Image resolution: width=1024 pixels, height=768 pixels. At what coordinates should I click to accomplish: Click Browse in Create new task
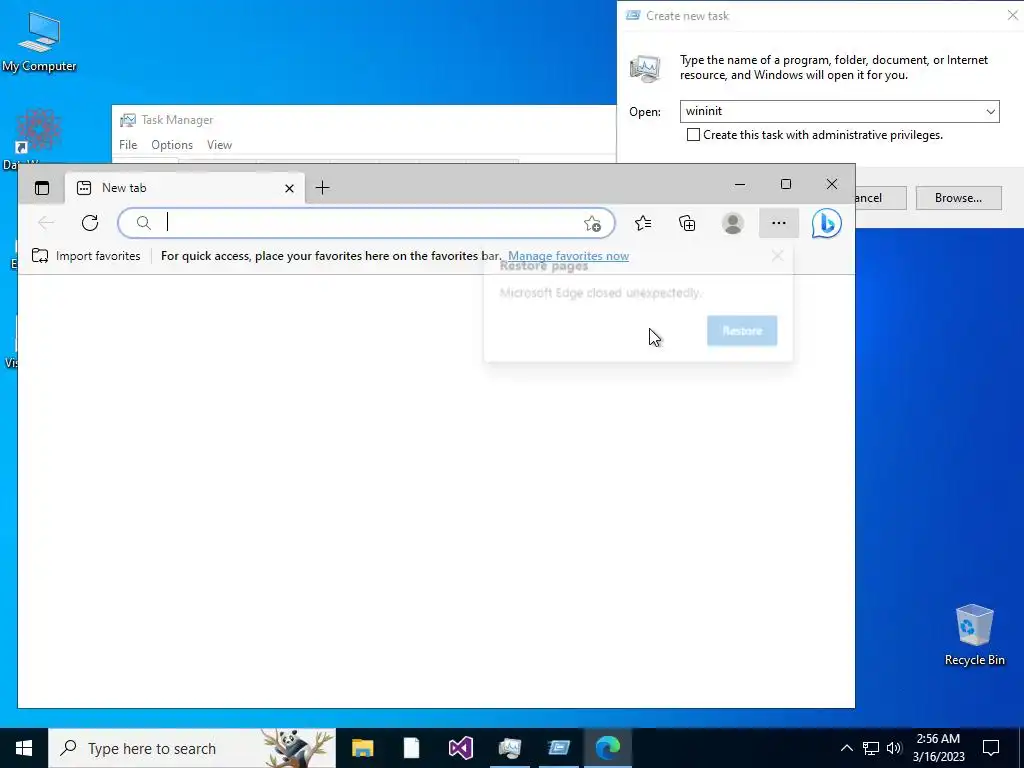pyautogui.click(x=958, y=198)
